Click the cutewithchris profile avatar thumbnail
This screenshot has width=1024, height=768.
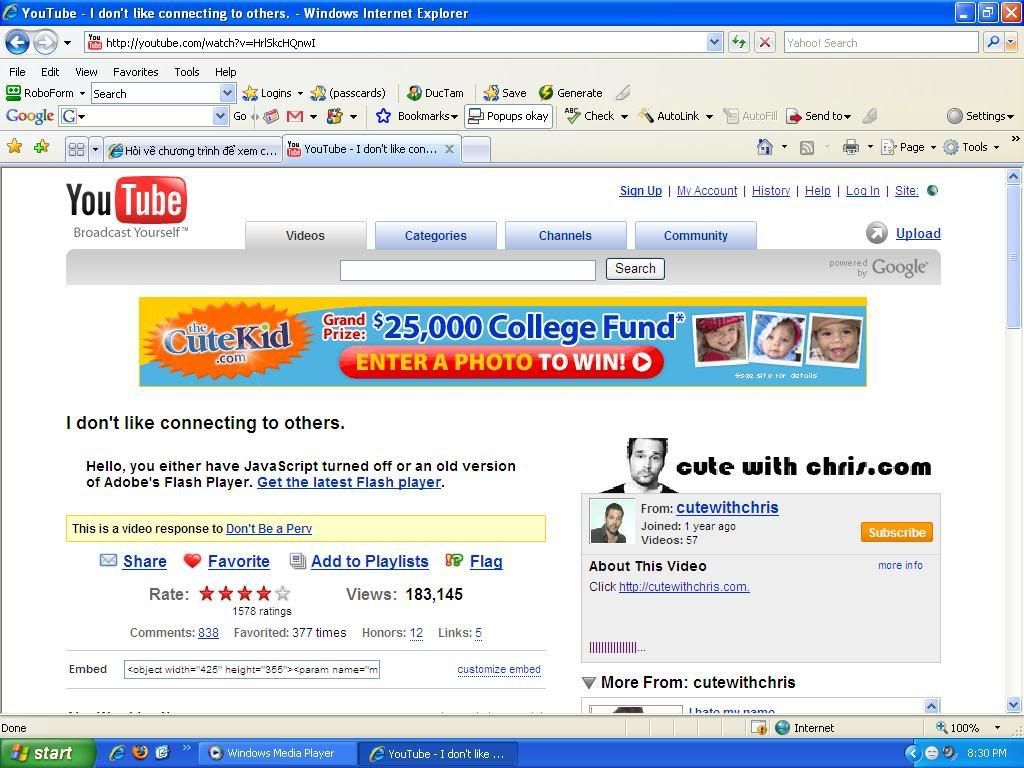pos(611,521)
